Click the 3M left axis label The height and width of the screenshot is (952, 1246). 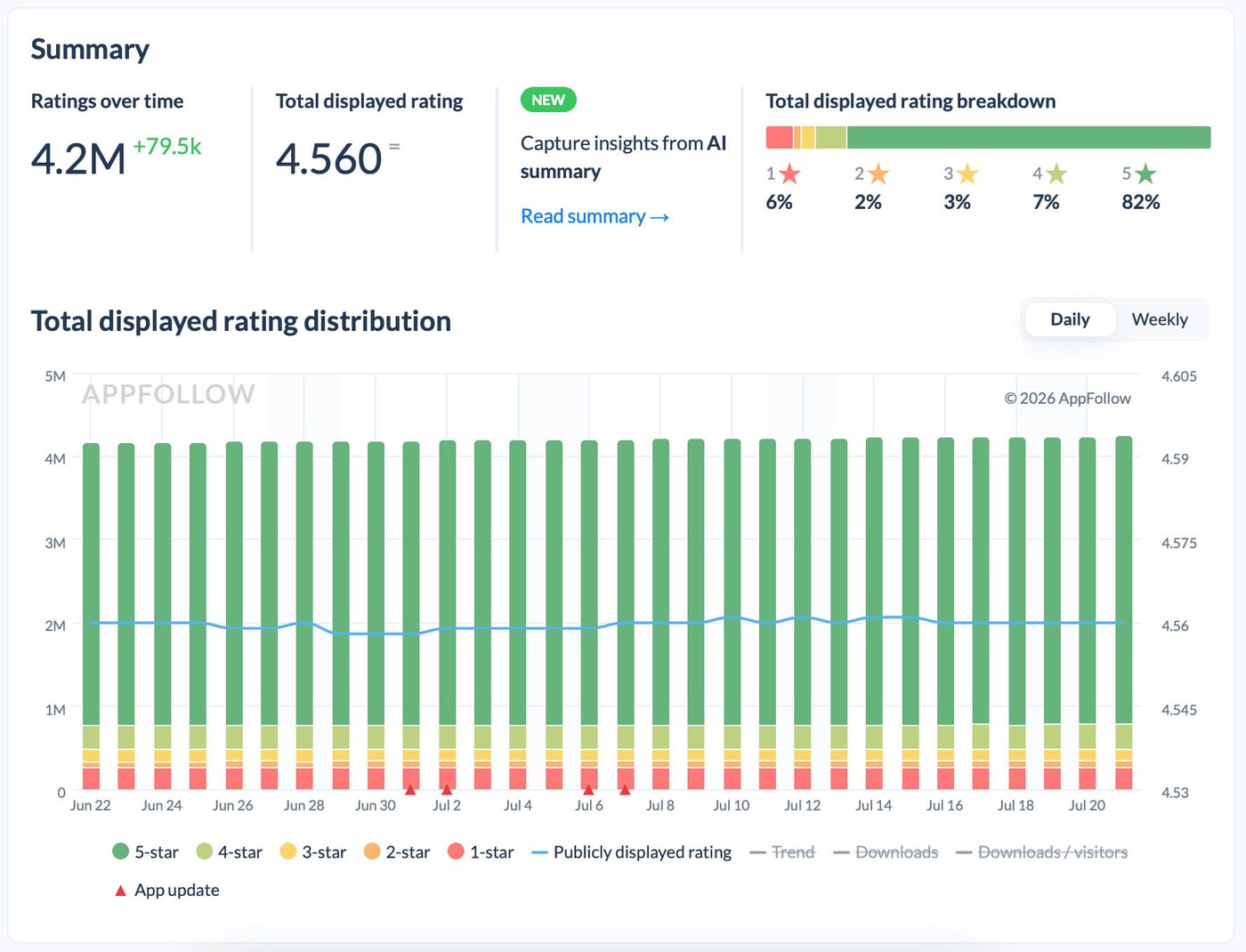(55, 543)
